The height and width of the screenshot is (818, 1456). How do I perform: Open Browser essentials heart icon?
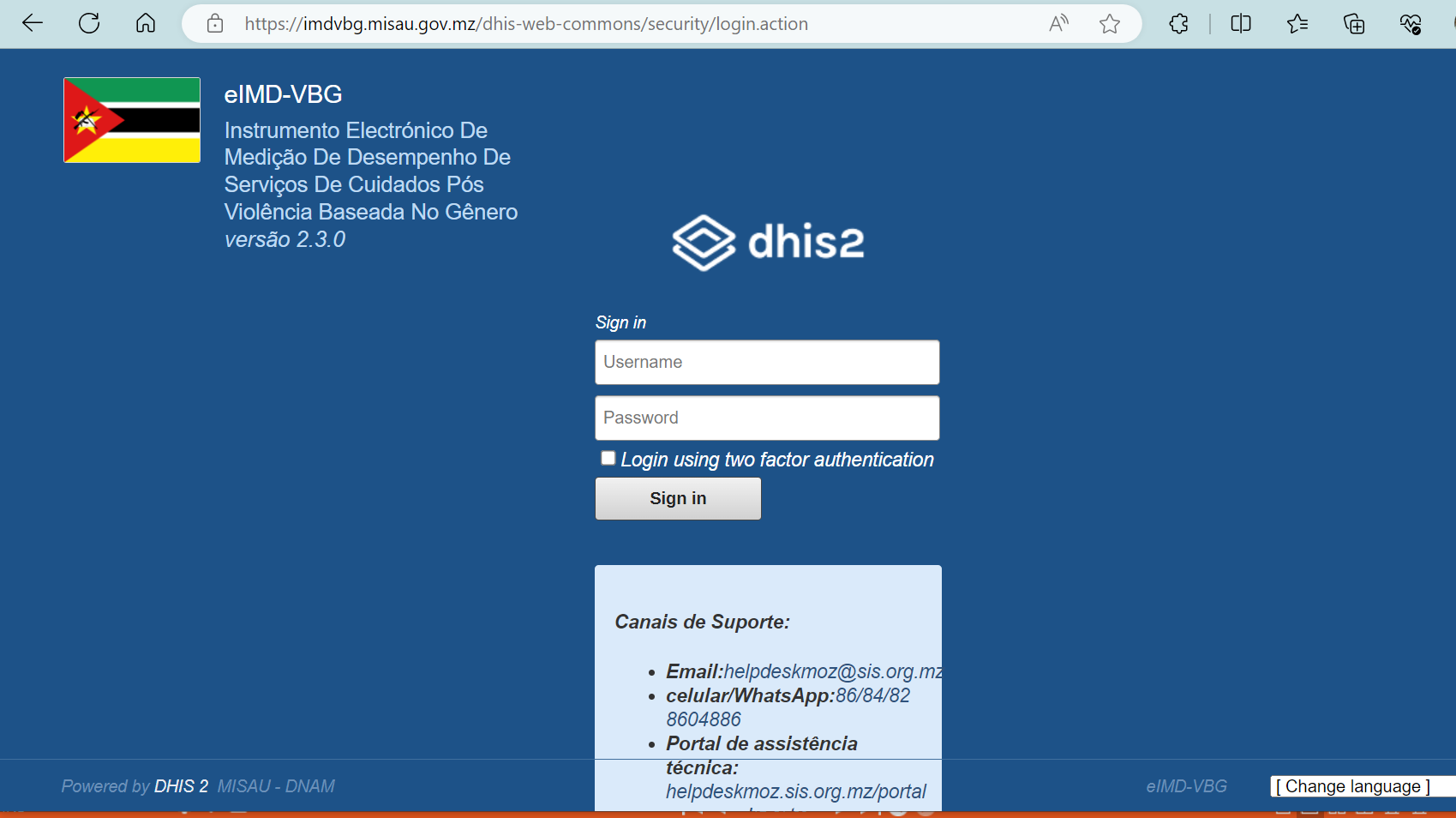1410,24
